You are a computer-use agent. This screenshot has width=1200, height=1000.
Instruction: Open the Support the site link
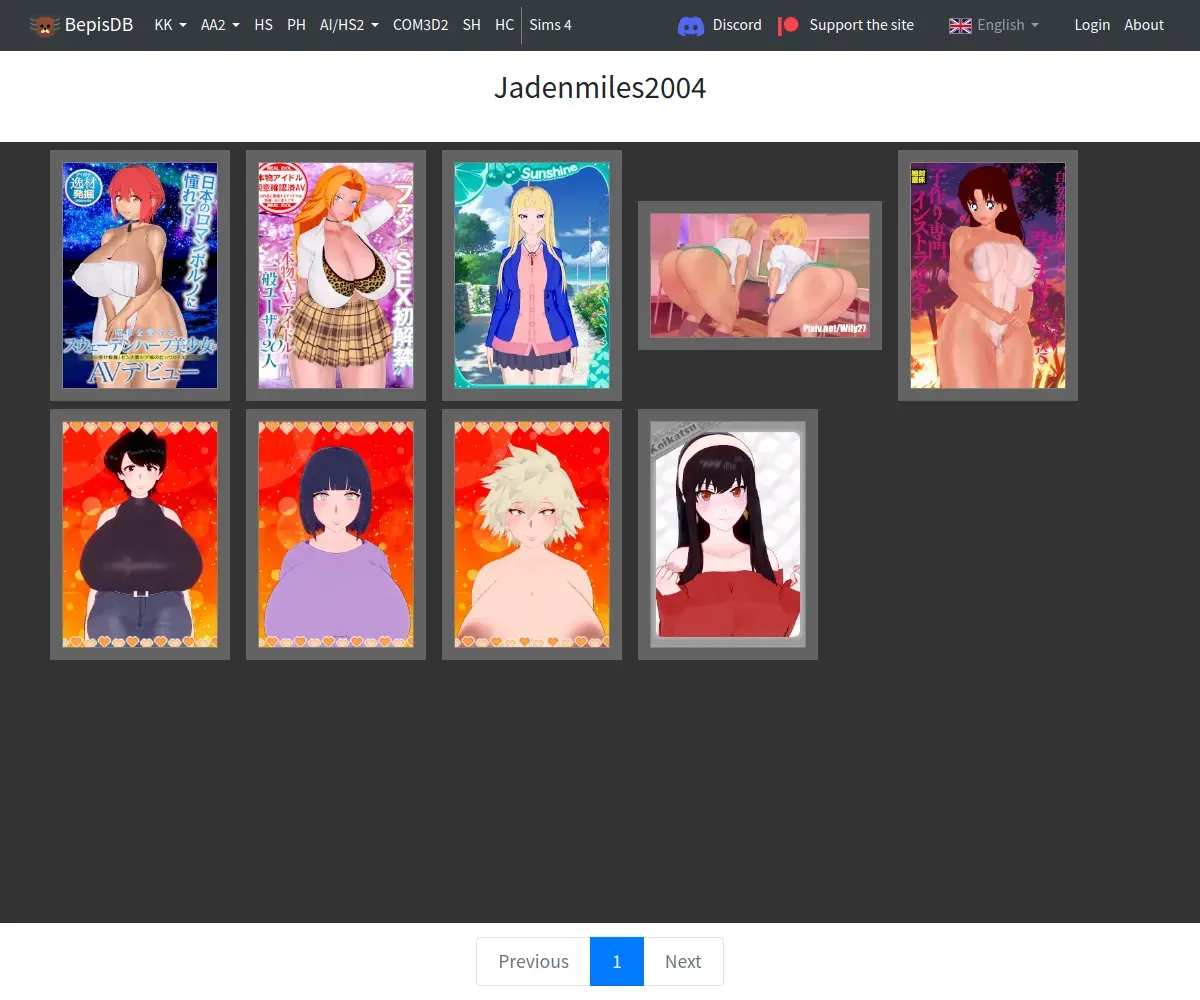(x=861, y=25)
